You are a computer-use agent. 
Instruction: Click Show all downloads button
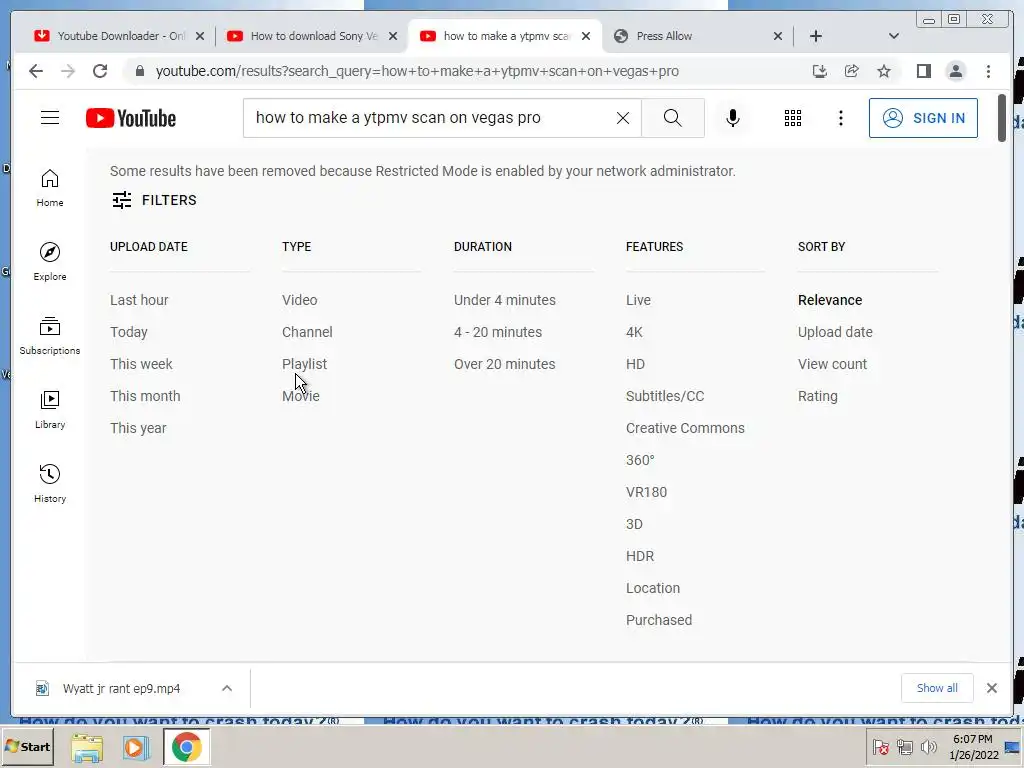tap(937, 688)
